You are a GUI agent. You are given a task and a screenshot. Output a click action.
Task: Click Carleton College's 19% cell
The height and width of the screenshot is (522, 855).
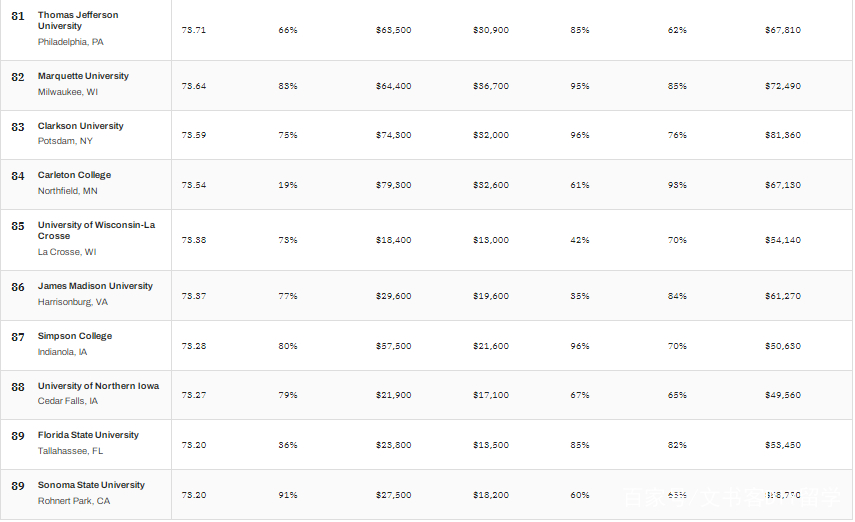tap(288, 185)
